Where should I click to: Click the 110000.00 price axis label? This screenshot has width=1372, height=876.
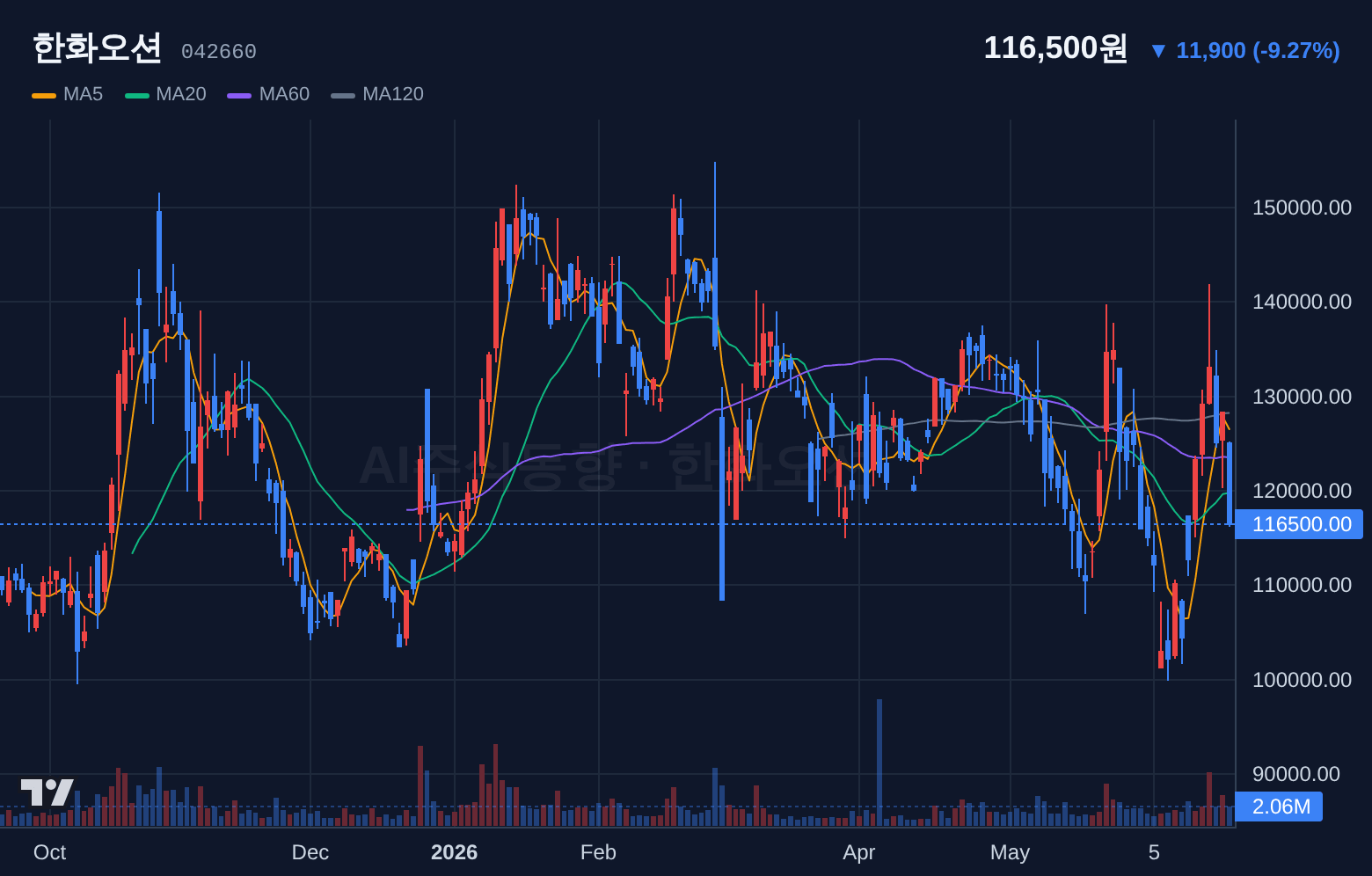[1302, 585]
